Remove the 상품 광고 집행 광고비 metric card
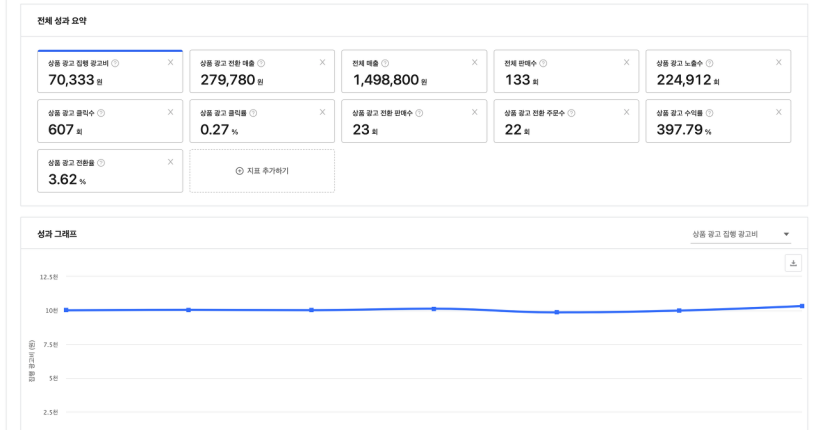The width and height of the screenshot is (820, 430). tap(170, 63)
